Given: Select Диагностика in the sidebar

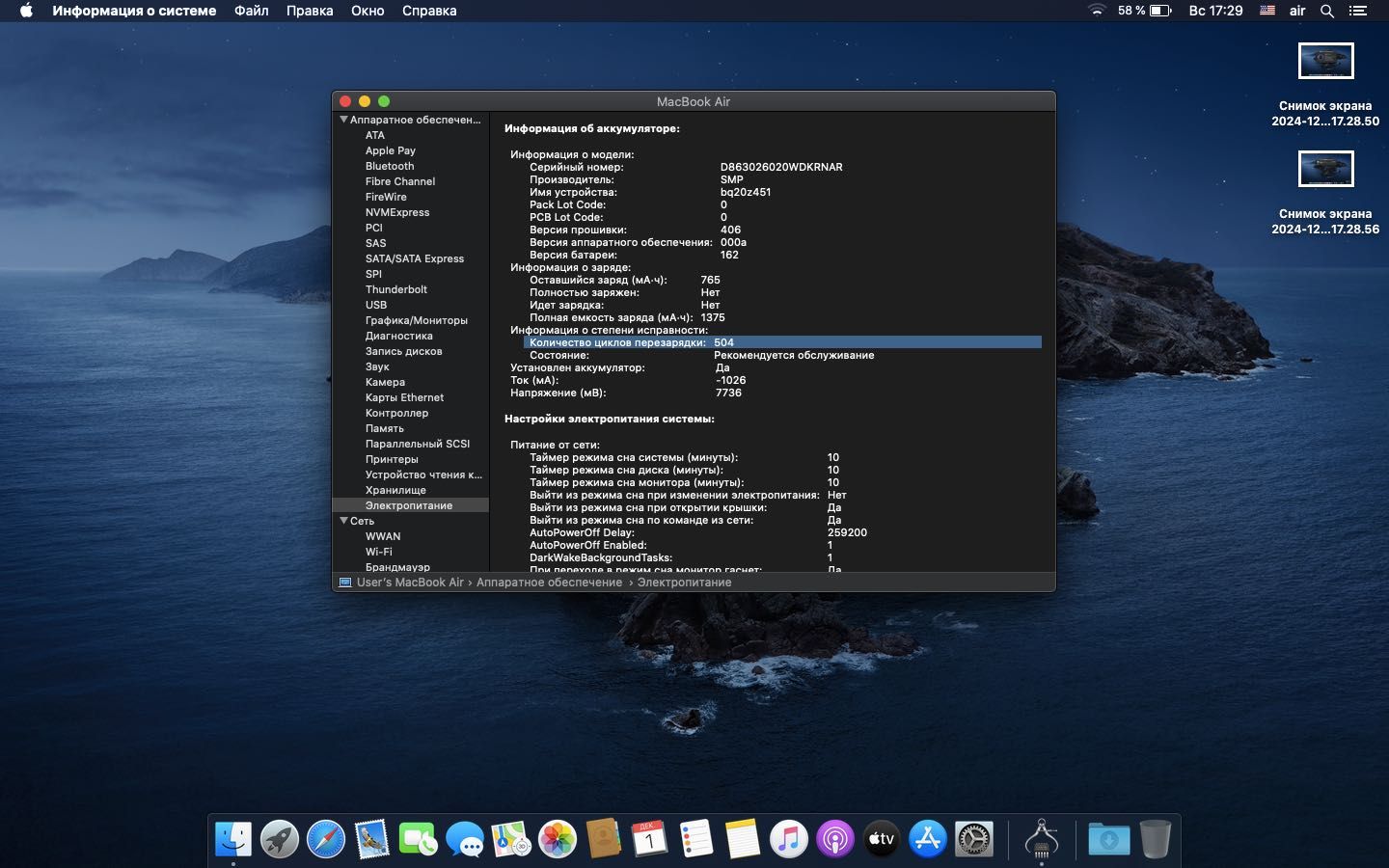Looking at the screenshot, I should point(399,336).
